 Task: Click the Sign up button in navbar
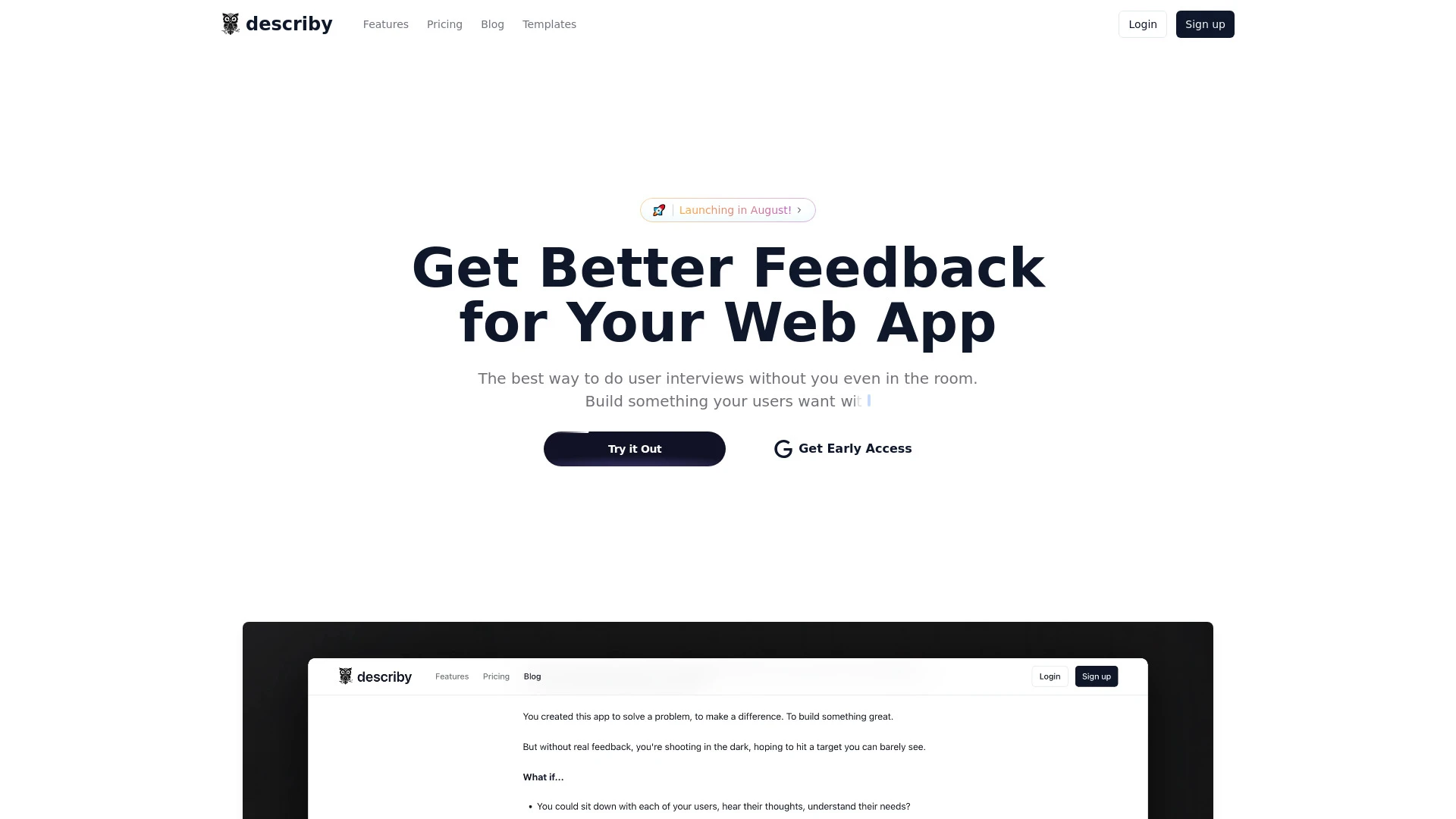(x=1205, y=24)
